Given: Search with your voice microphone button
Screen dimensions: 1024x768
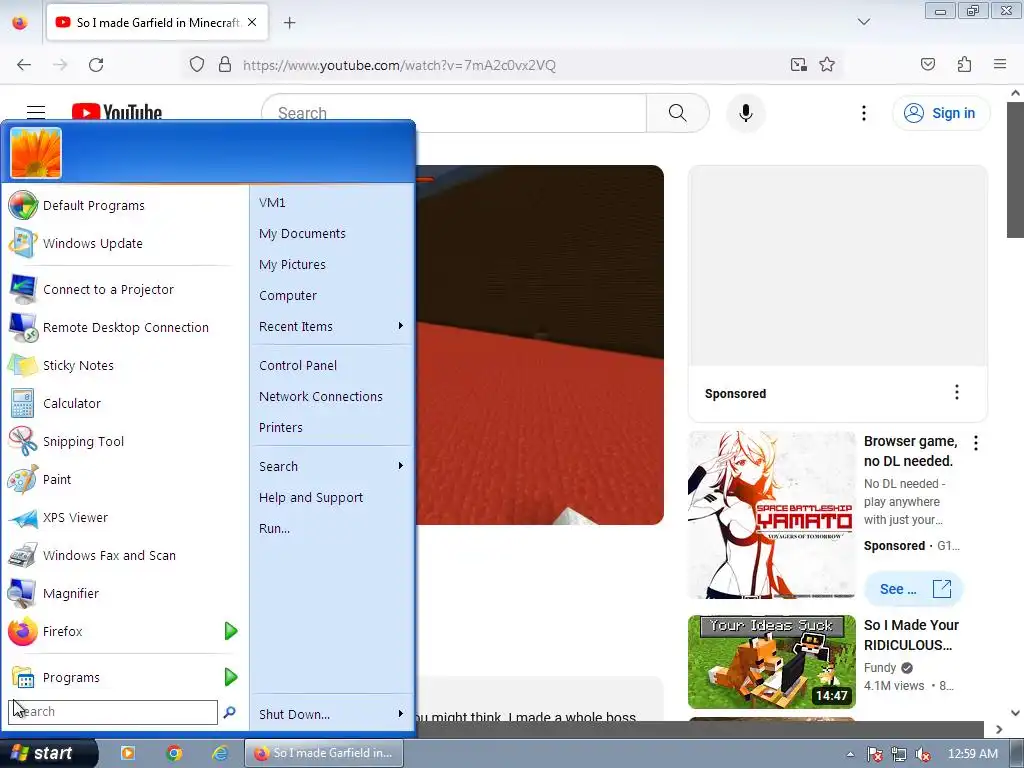Looking at the screenshot, I should 745,113.
